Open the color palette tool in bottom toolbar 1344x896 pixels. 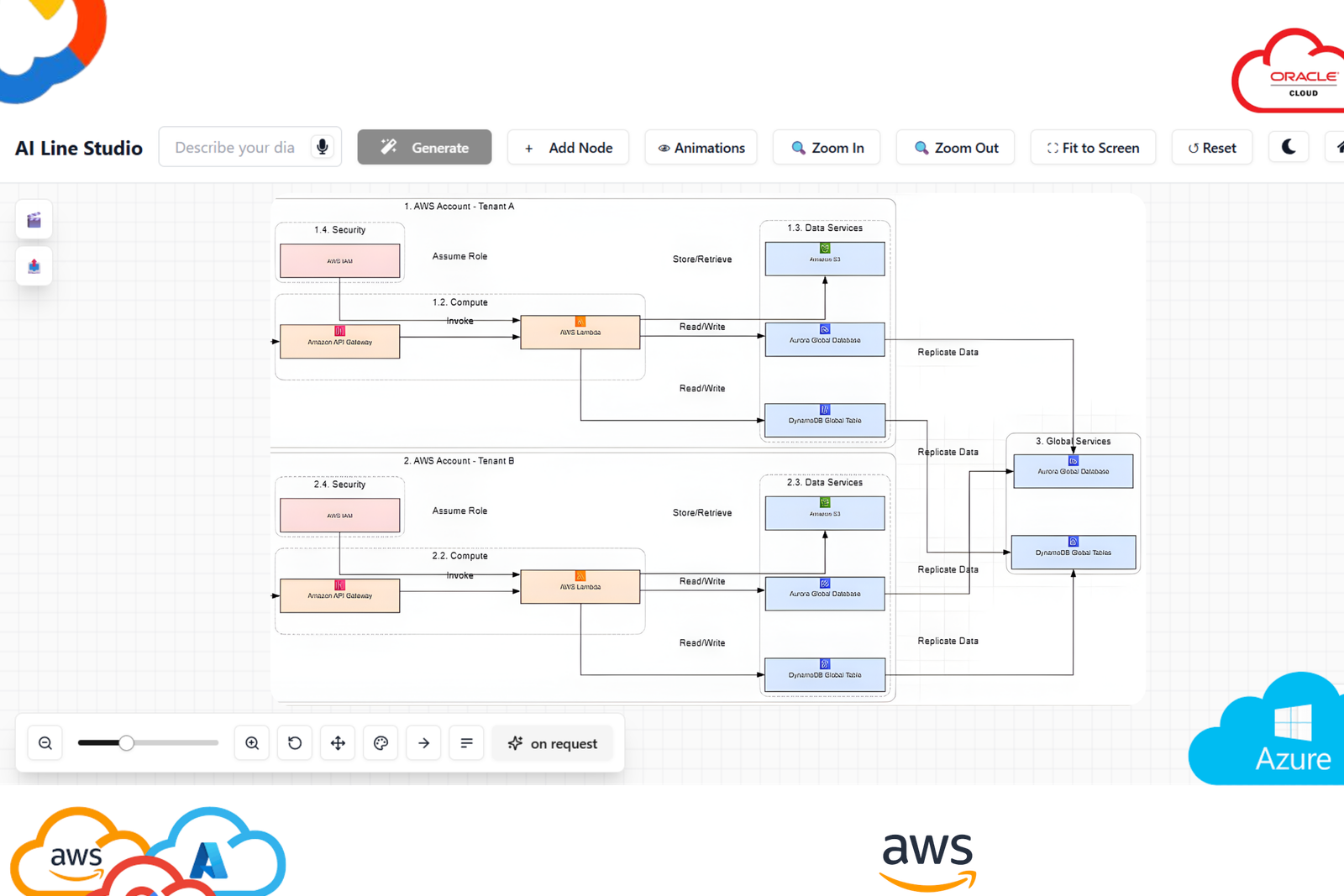tap(381, 742)
